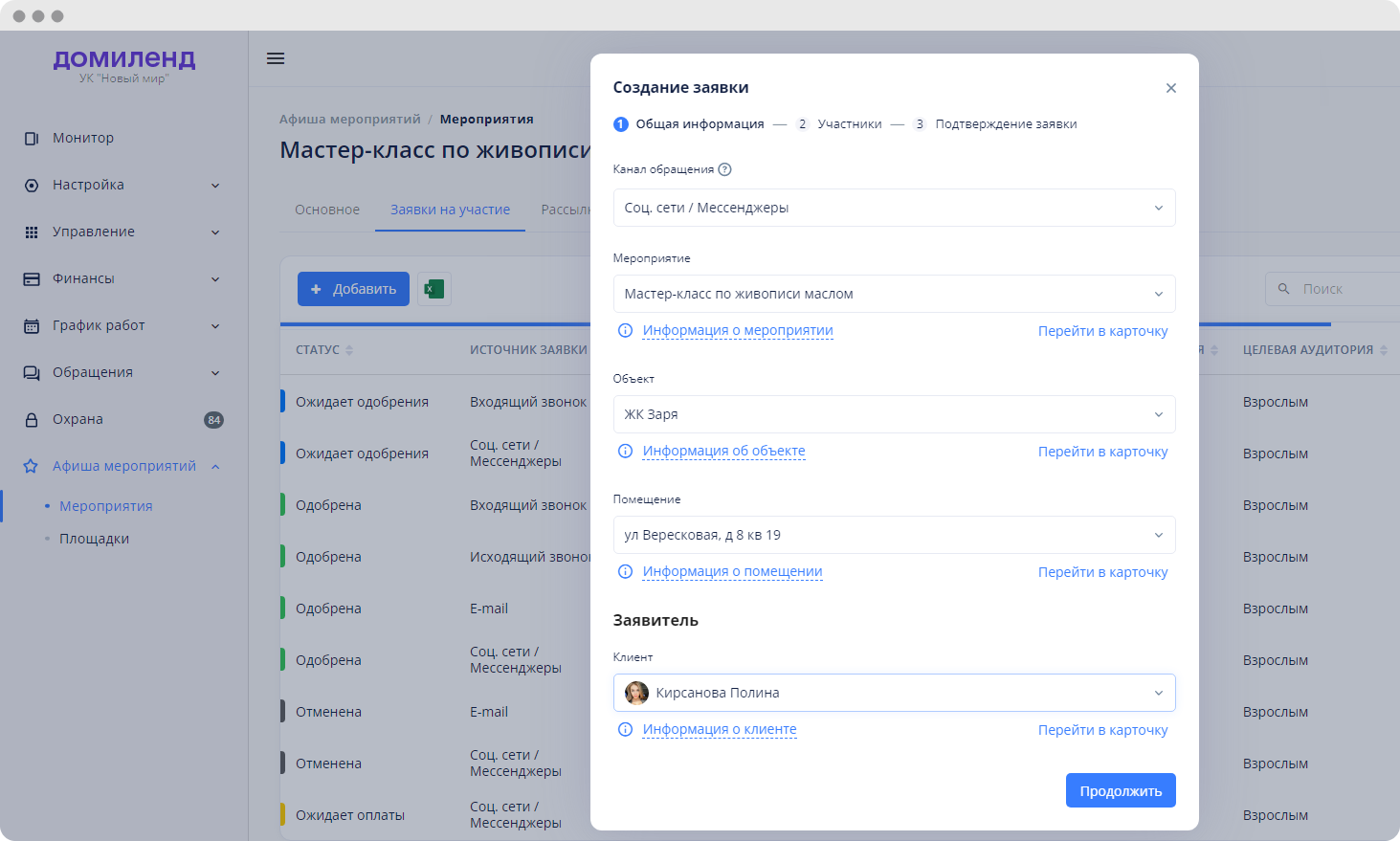Click the Настройка target icon
1400x841 pixels.
[x=32, y=186]
